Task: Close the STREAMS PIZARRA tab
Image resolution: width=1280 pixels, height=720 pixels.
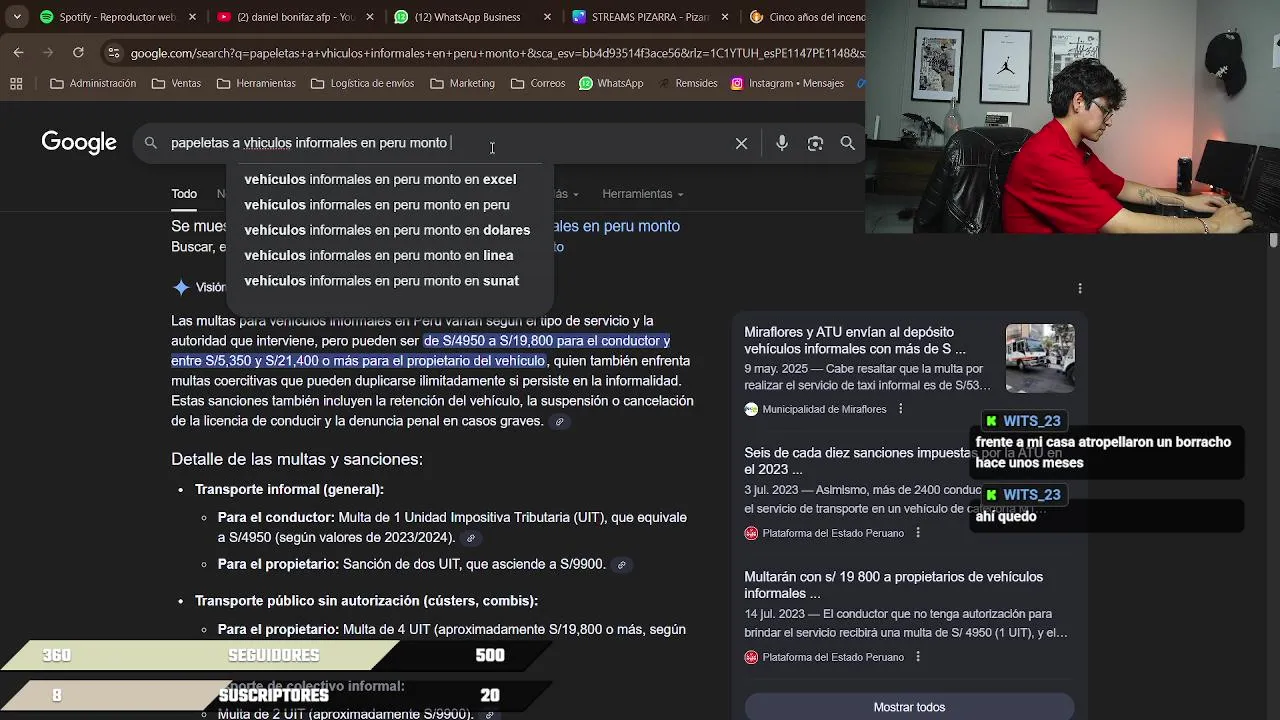Action: coord(725,17)
